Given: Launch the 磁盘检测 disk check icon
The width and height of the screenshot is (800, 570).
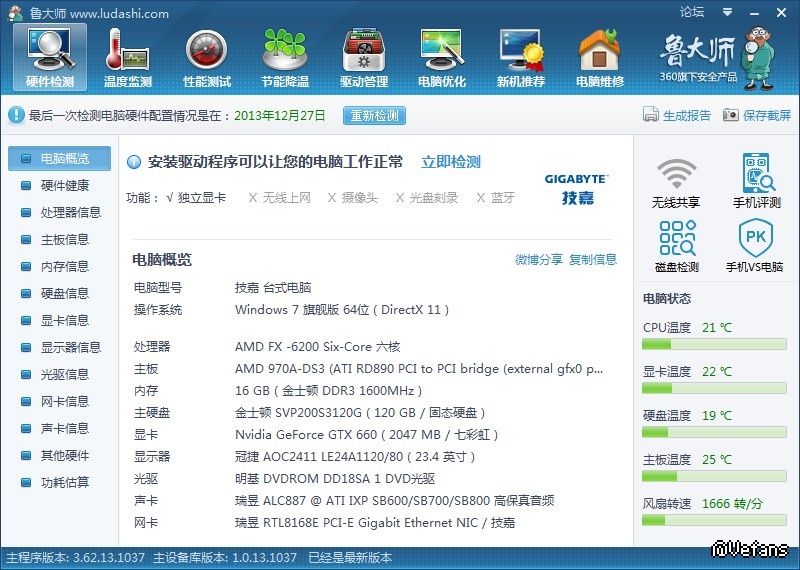Looking at the screenshot, I should (x=676, y=246).
